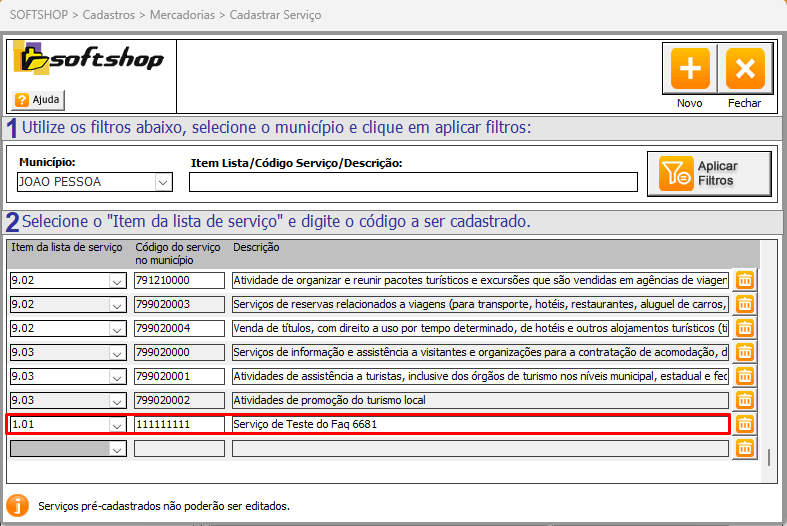
Task: Click the code field 799020000
Action: pyautogui.click(x=179, y=353)
